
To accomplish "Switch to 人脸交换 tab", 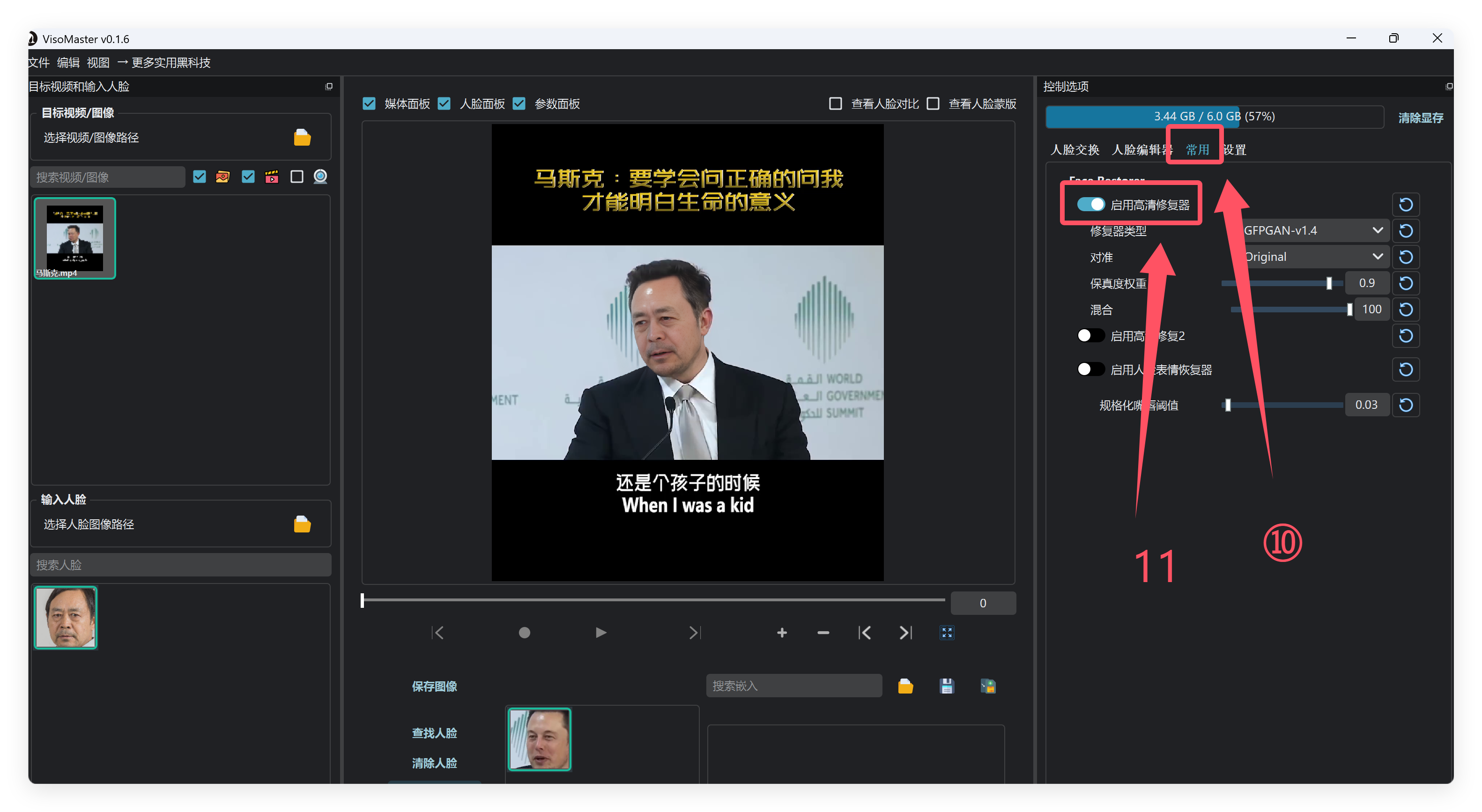I will (x=1074, y=150).
